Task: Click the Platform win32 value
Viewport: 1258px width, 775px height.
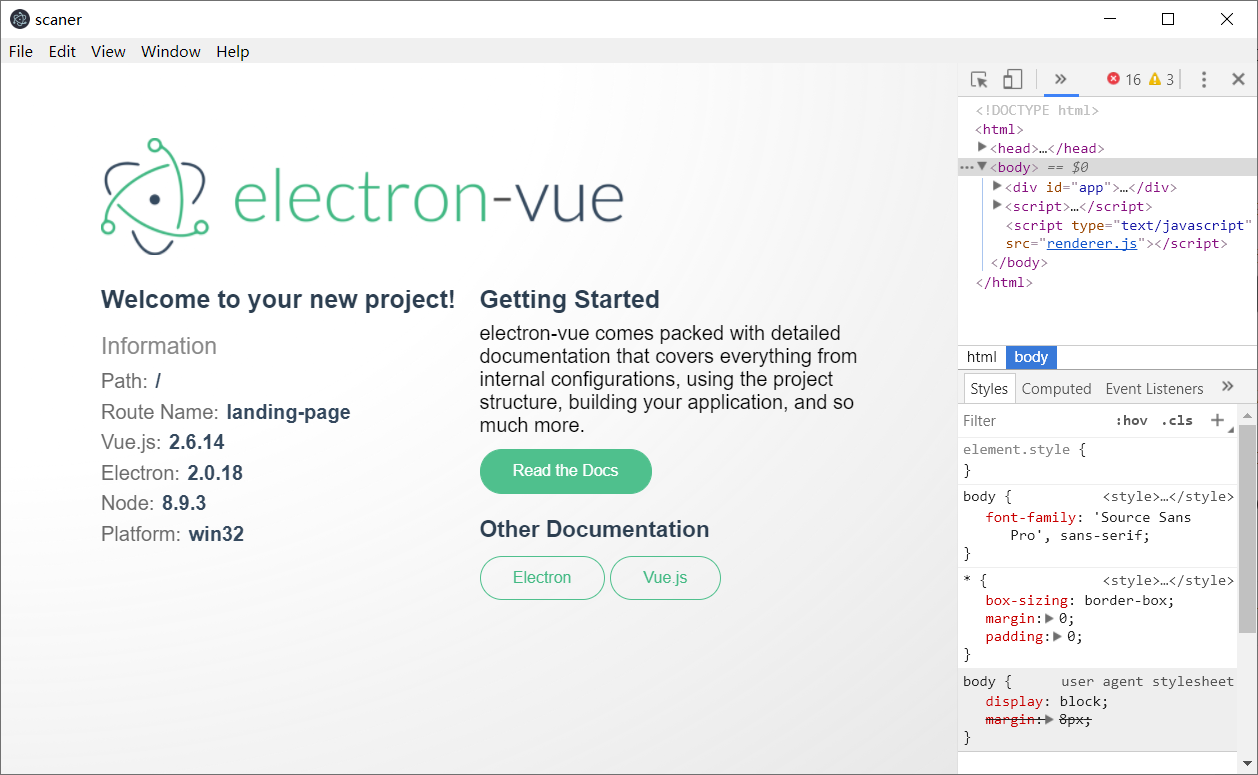Action: (216, 534)
